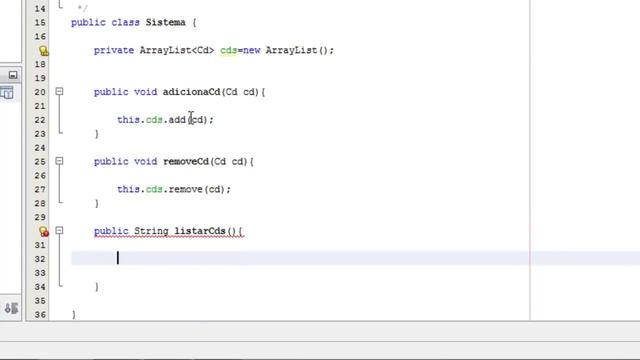The height and width of the screenshot is (360, 640).
Task: Click the method name adicionaCd
Action: [191, 92]
